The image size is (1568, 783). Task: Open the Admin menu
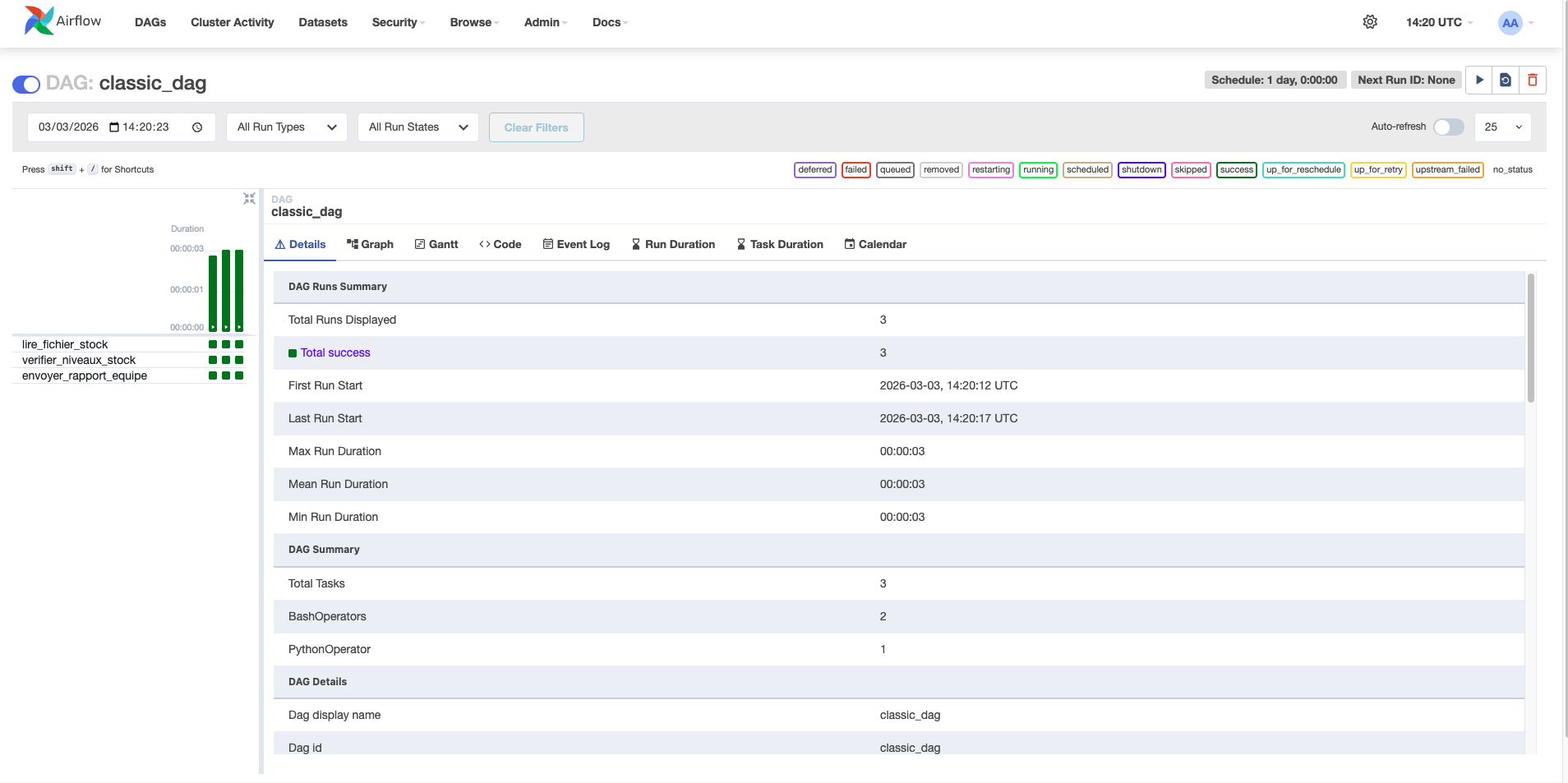tap(545, 22)
